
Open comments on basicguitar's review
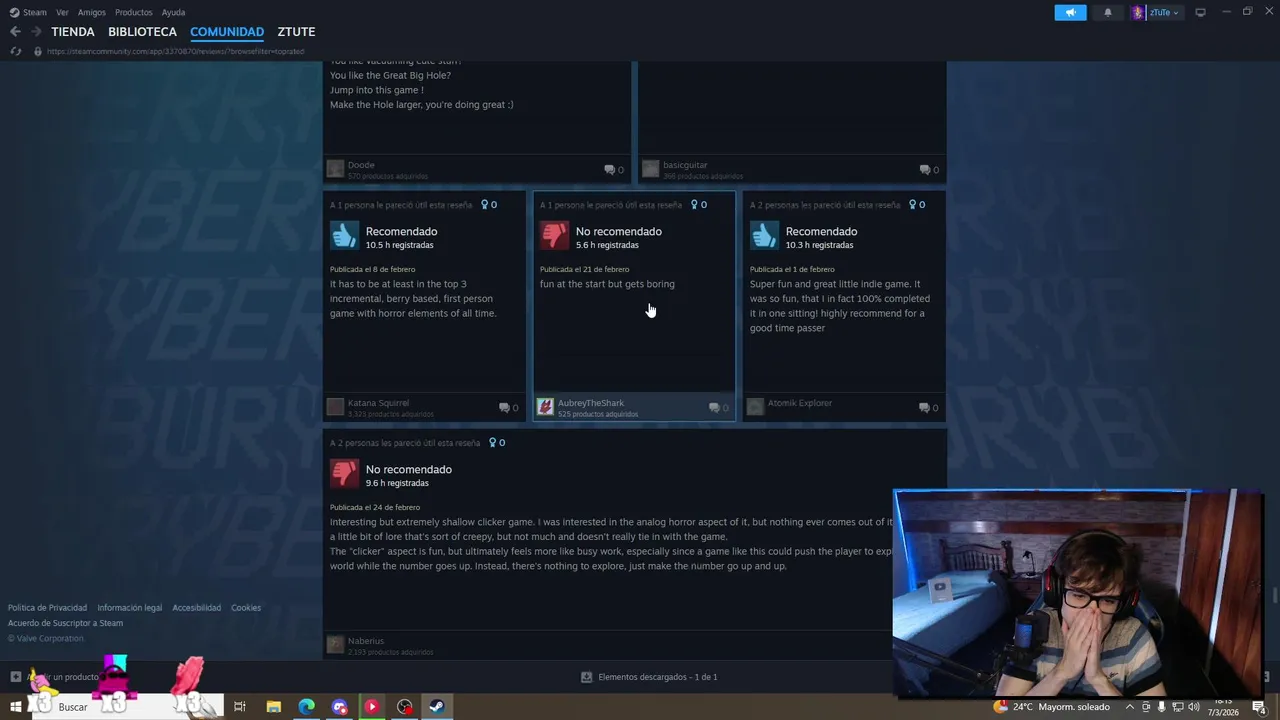click(929, 170)
